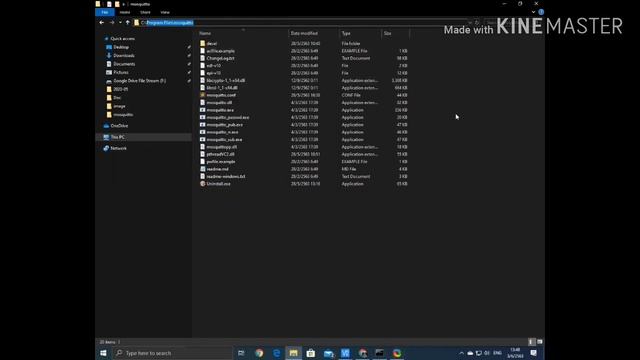Open the 2020-05 folder in sidebar
The height and width of the screenshot is (360, 640).
(120, 89)
